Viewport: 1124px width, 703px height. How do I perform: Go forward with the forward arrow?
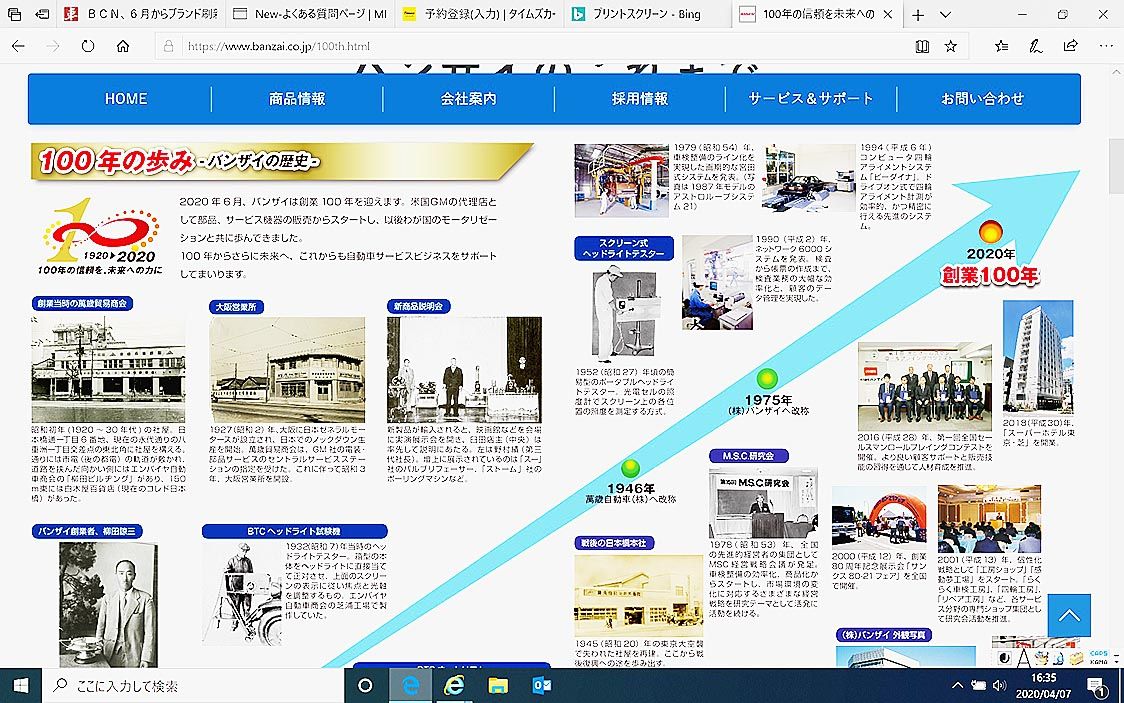point(53,46)
